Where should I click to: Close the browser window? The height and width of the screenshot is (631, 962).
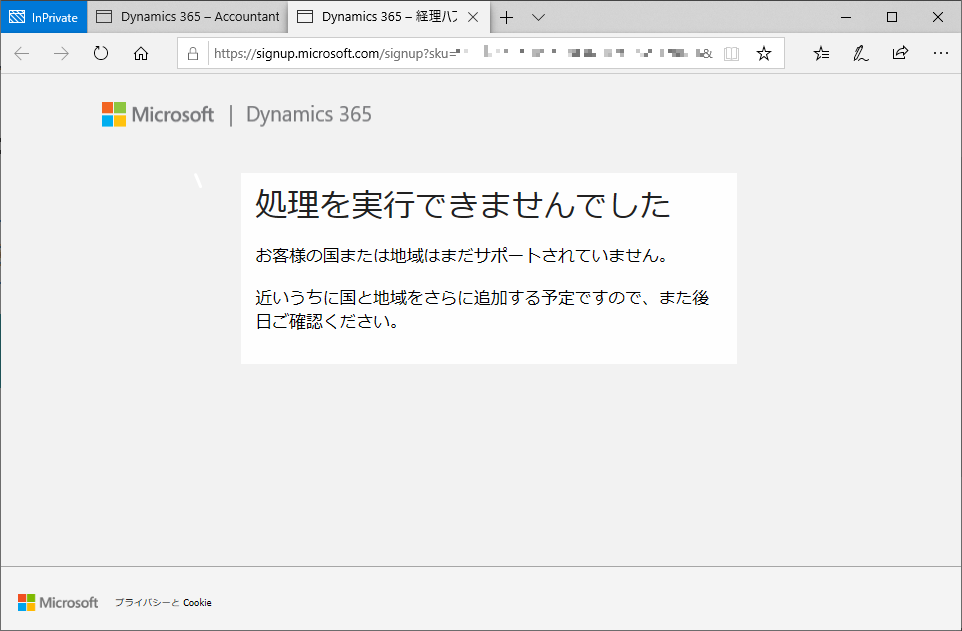[938, 18]
